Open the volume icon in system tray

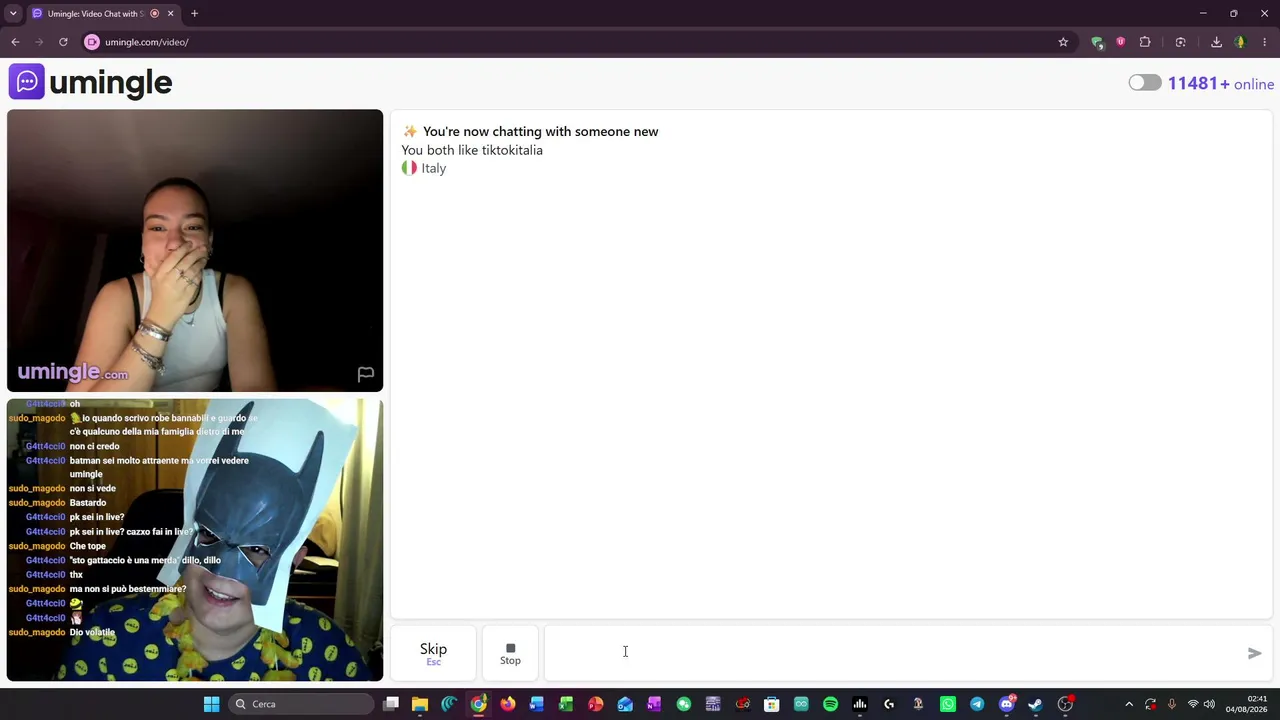tap(1209, 704)
